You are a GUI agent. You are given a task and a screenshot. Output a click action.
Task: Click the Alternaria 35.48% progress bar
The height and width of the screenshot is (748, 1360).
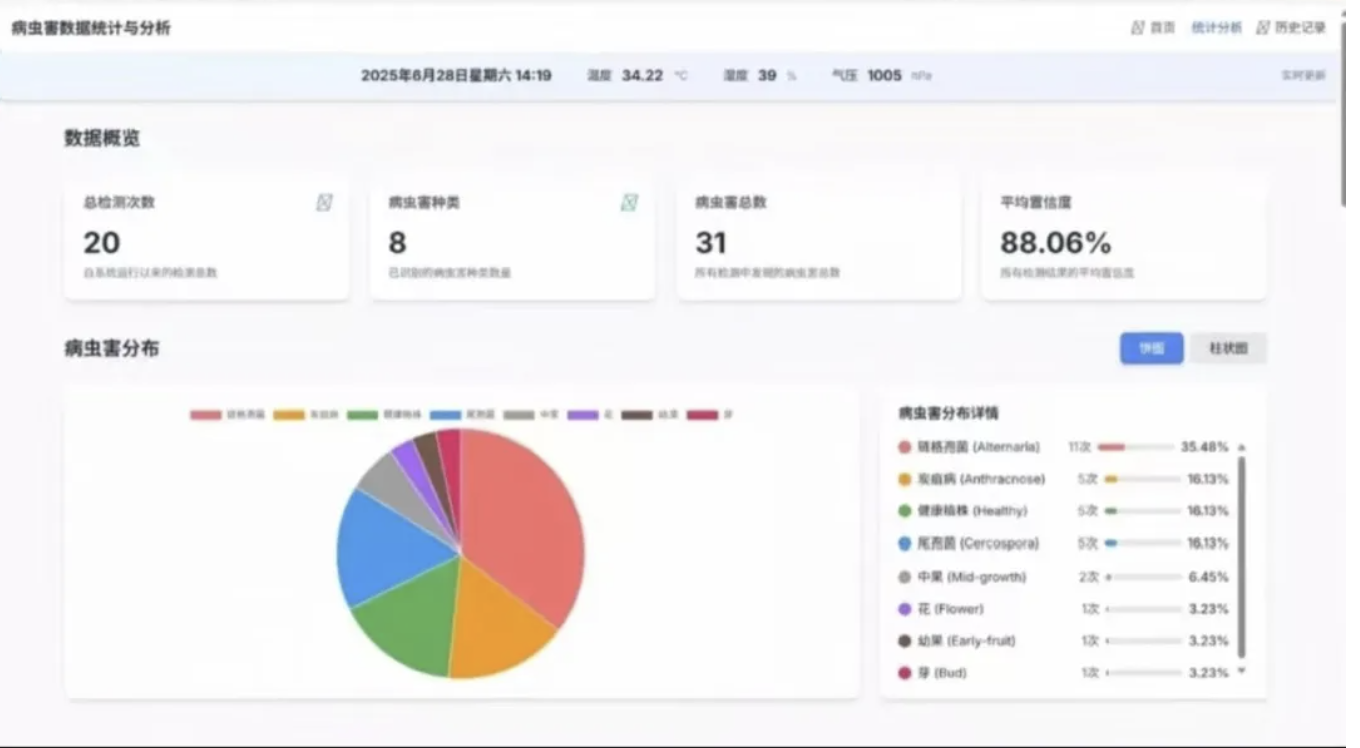[x=1135, y=447]
